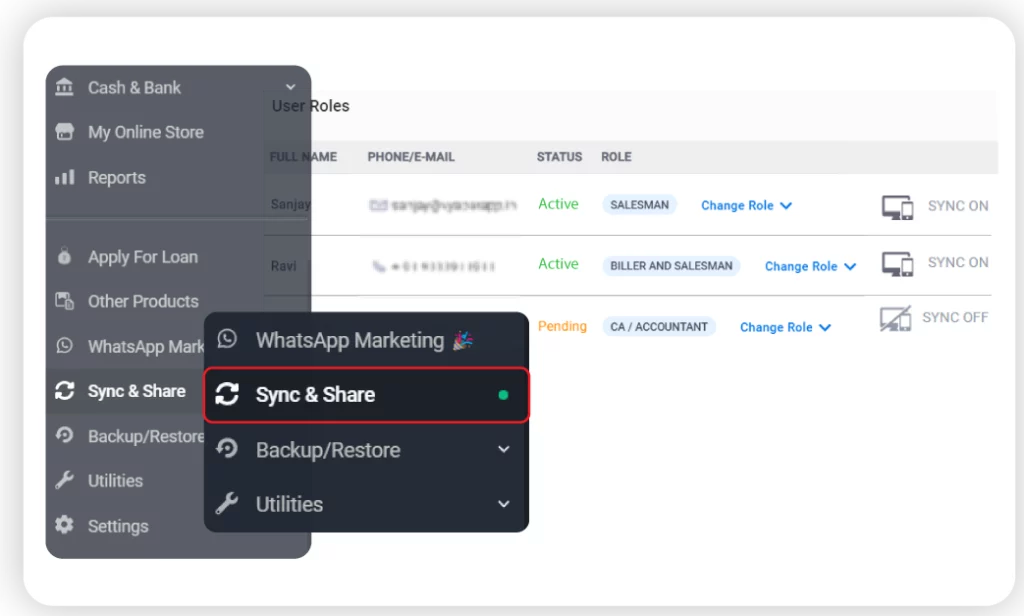Viewport: 1024px width, 616px height.
Task: Click the WhatsApp icon in the zoomed popup menu
Action: pos(228,340)
